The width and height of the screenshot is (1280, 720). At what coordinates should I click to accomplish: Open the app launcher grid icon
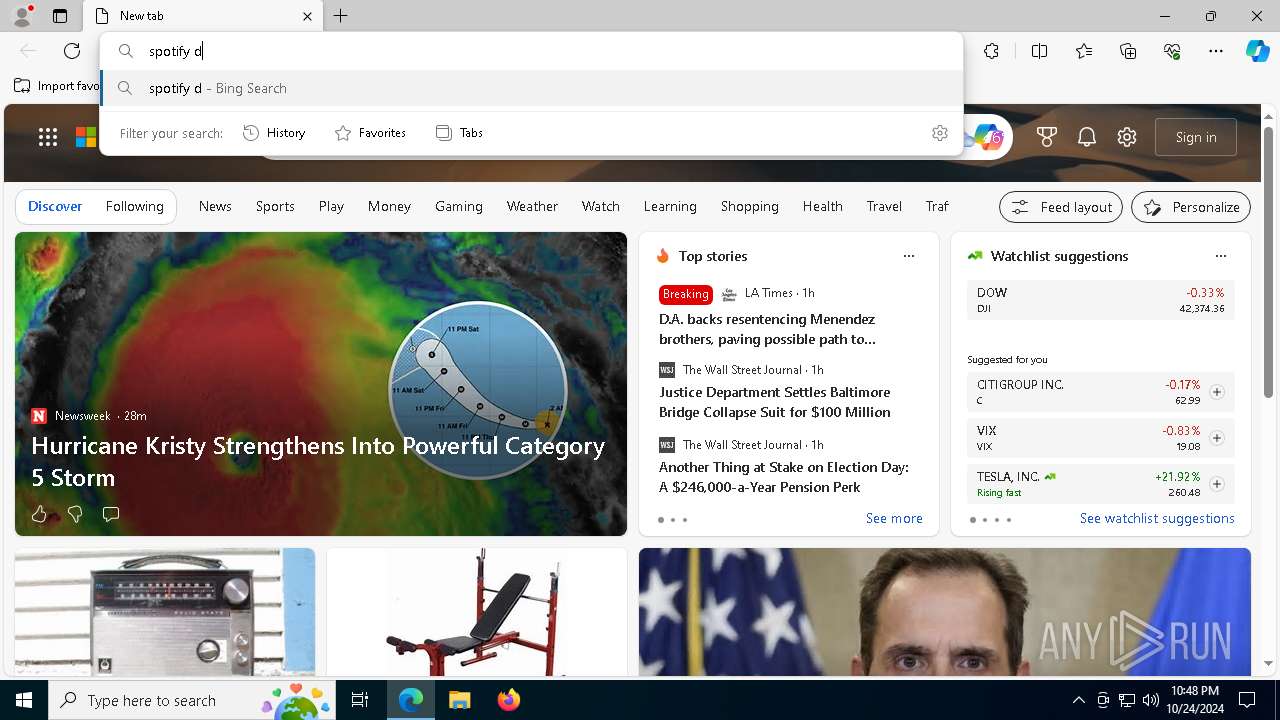(48, 137)
